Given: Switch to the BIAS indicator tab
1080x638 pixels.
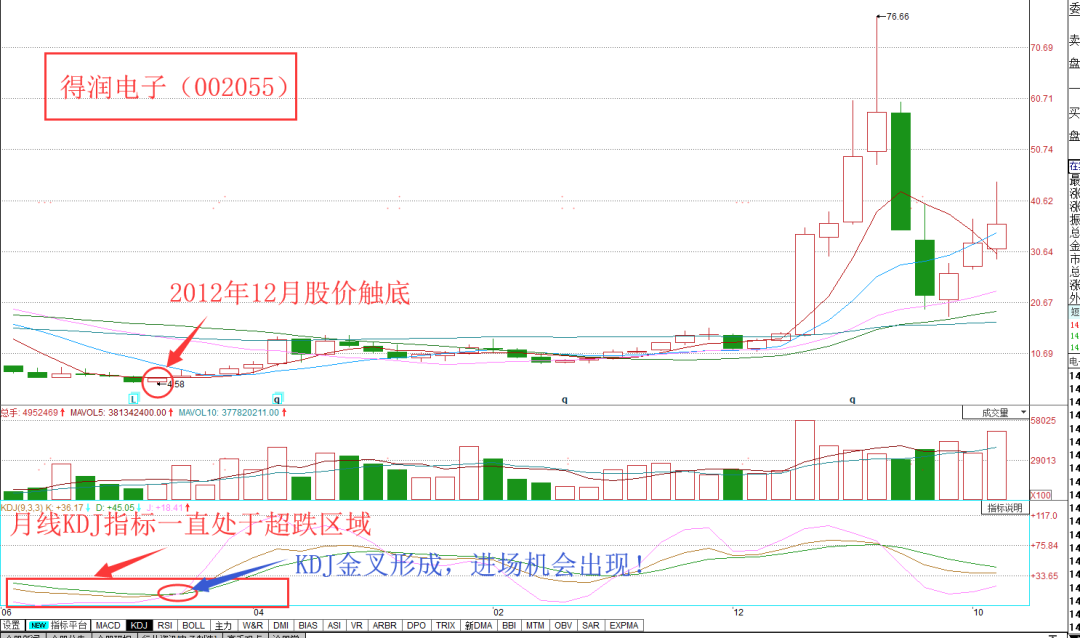Looking at the screenshot, I should tap(308, 626).
